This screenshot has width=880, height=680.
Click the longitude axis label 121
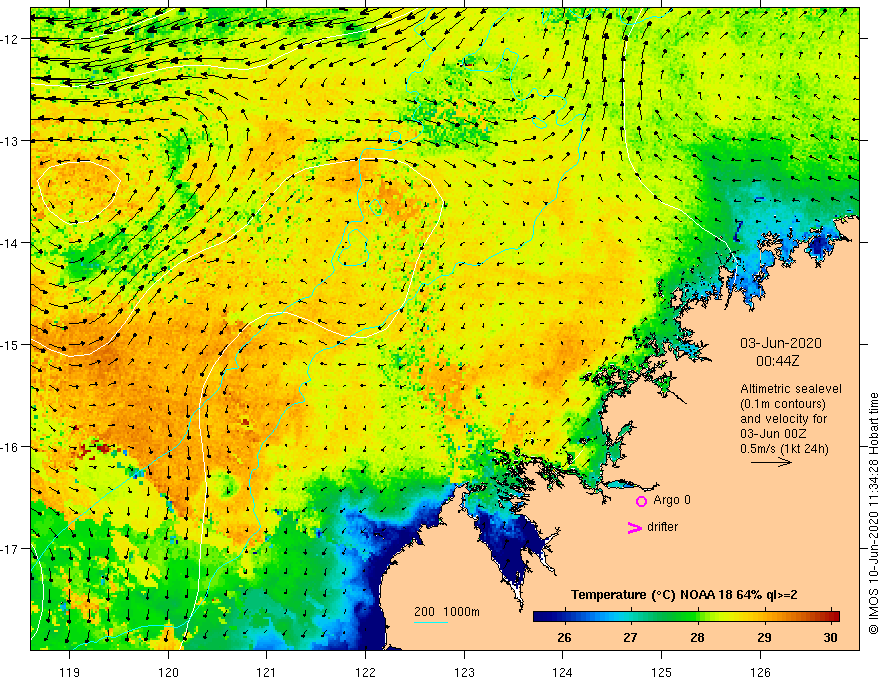(267, 672)
